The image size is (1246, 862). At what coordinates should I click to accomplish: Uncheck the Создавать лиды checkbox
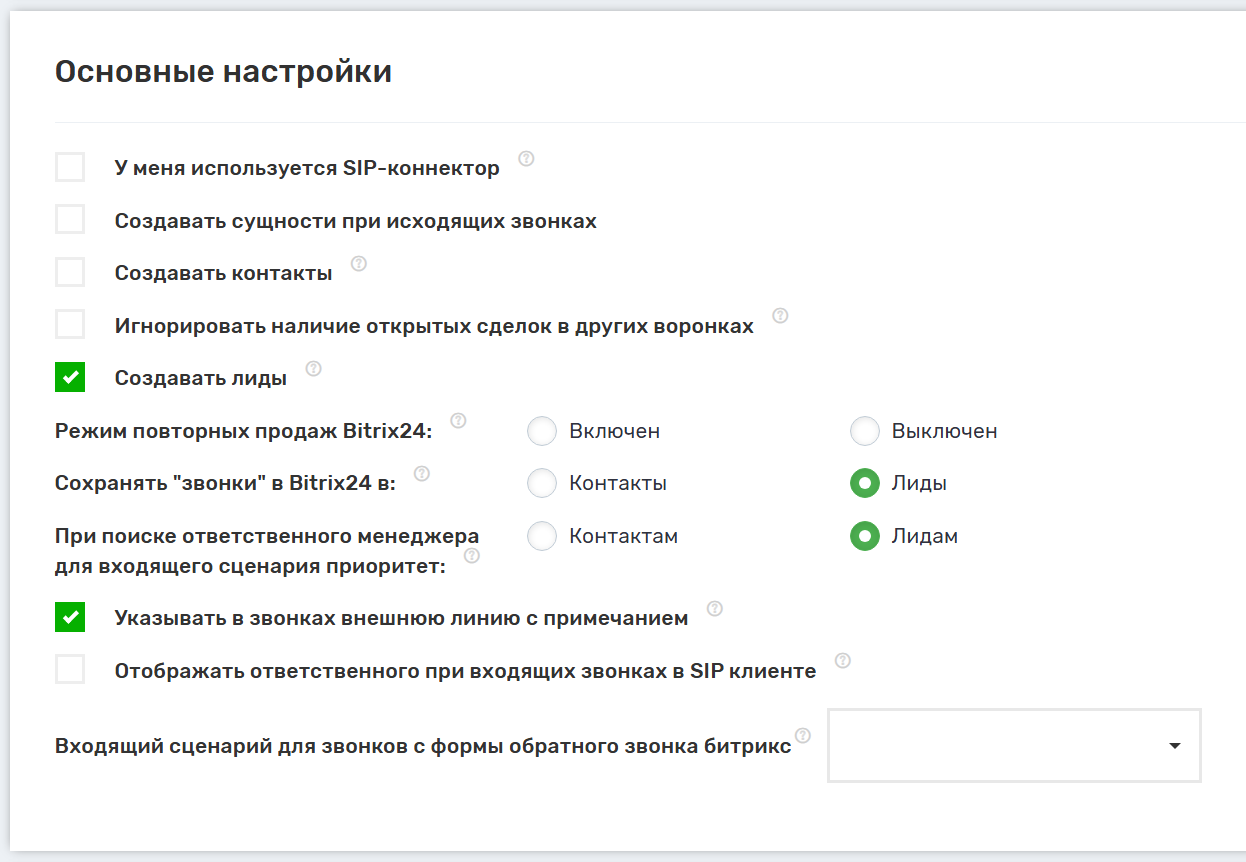(x=70, y=377)
